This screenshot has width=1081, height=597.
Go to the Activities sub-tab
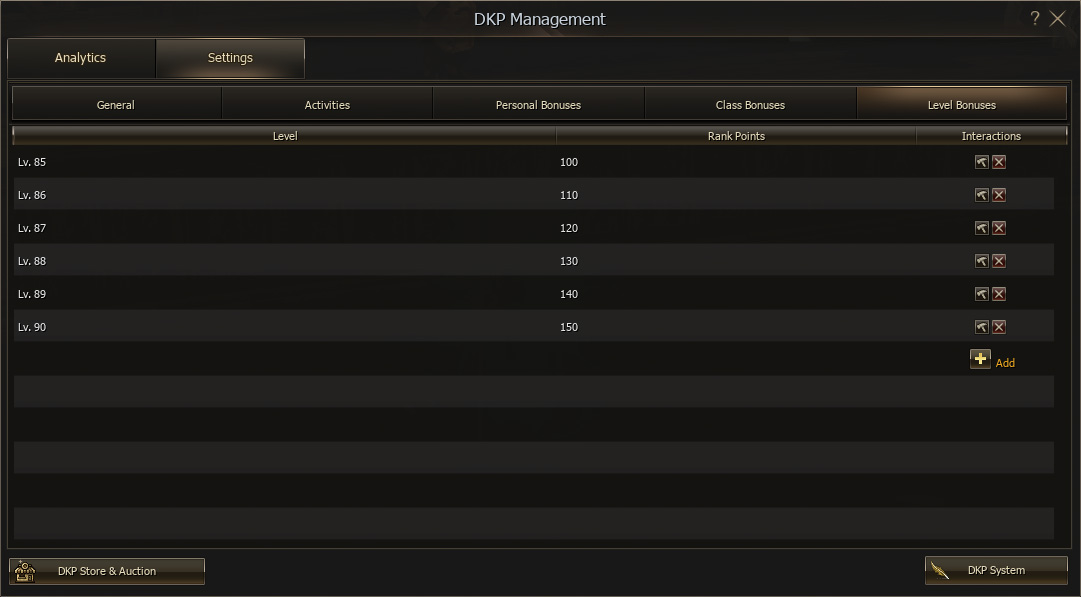(x=327, y=104)
